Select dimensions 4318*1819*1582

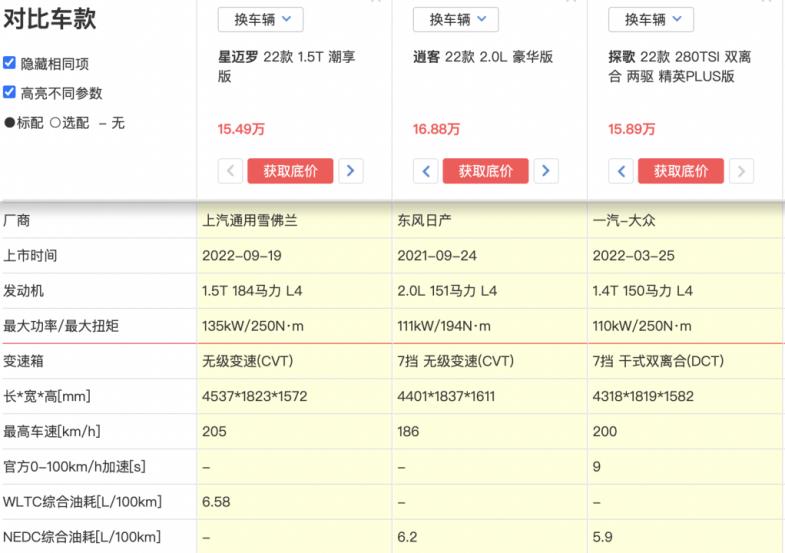pos(643,396)
